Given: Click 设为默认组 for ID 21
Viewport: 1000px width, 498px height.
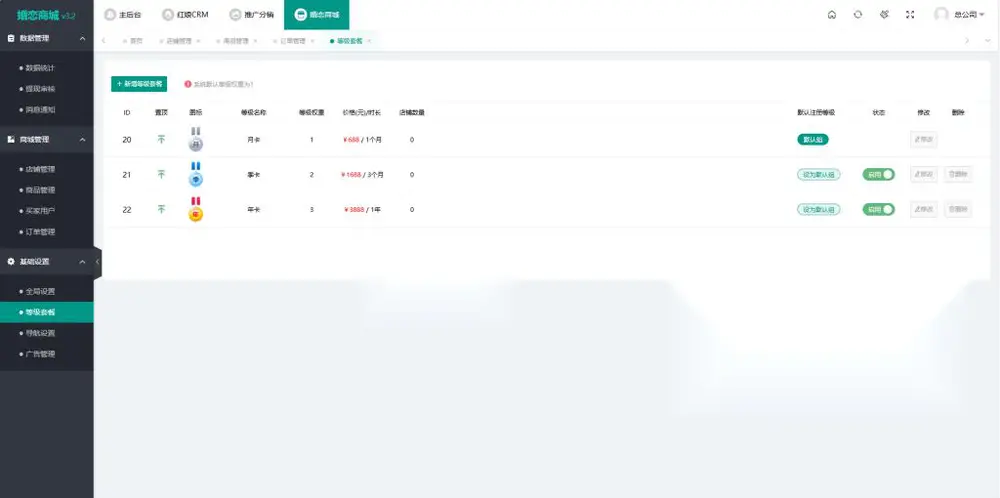Looking at the screenshot, I should pos(818,174).
